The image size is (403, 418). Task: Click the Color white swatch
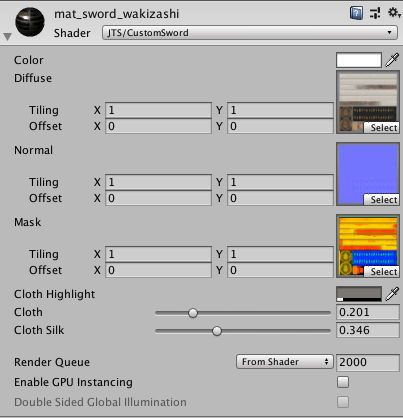coord(359,60)
